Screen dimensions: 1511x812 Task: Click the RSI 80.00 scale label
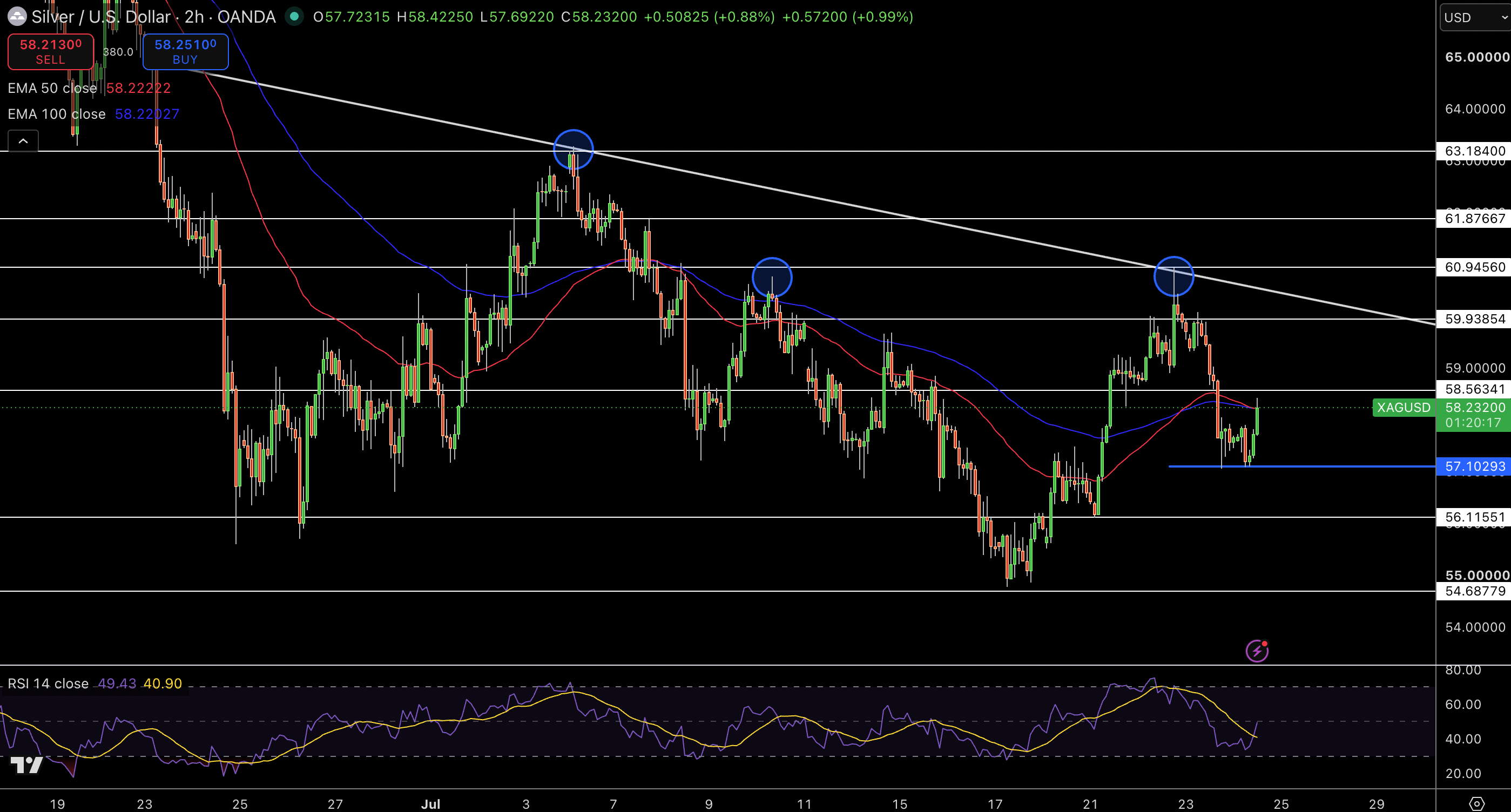pos(1463,670)
